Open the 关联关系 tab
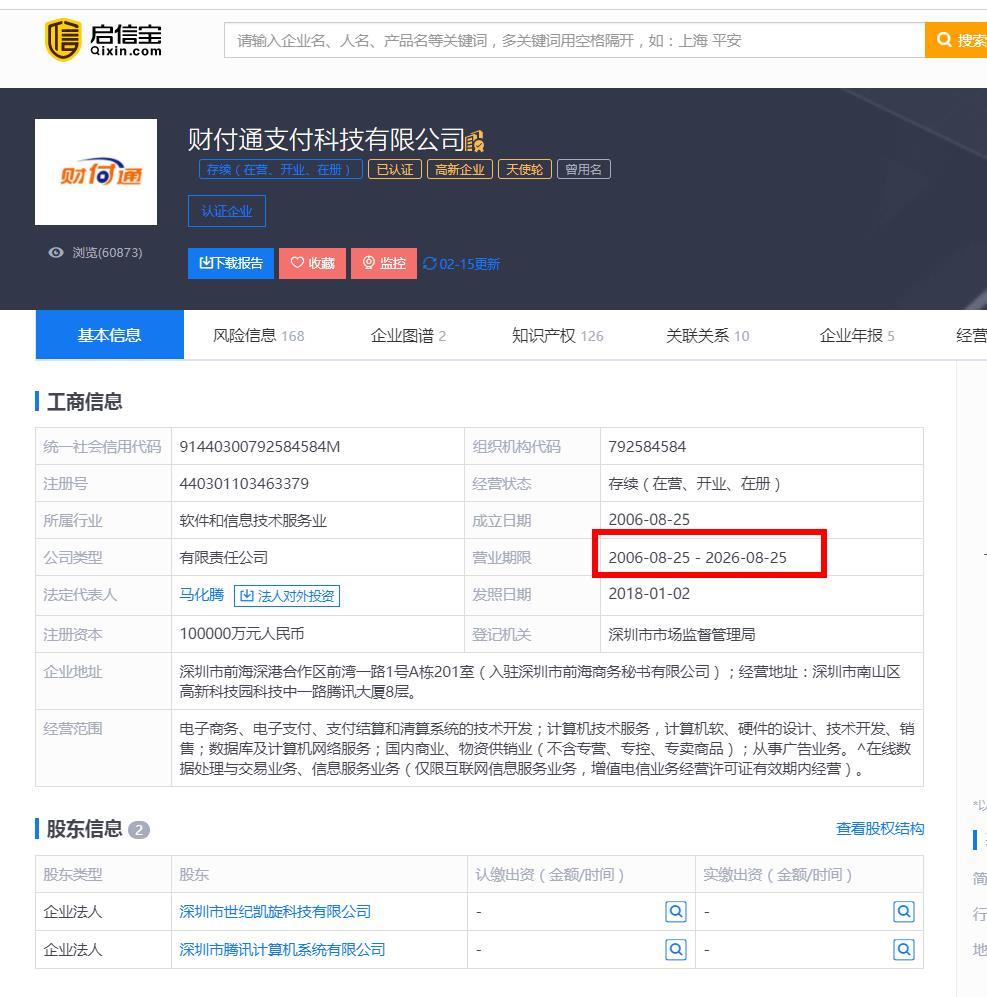 (x=708, y=335)
